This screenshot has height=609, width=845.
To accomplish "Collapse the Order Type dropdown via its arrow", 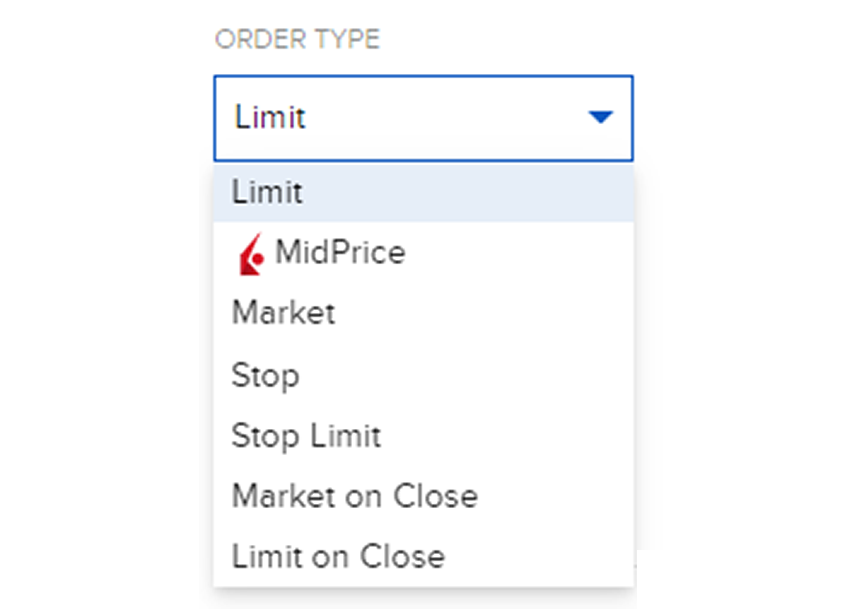I will pyautogui.click(x=599, y=118).
